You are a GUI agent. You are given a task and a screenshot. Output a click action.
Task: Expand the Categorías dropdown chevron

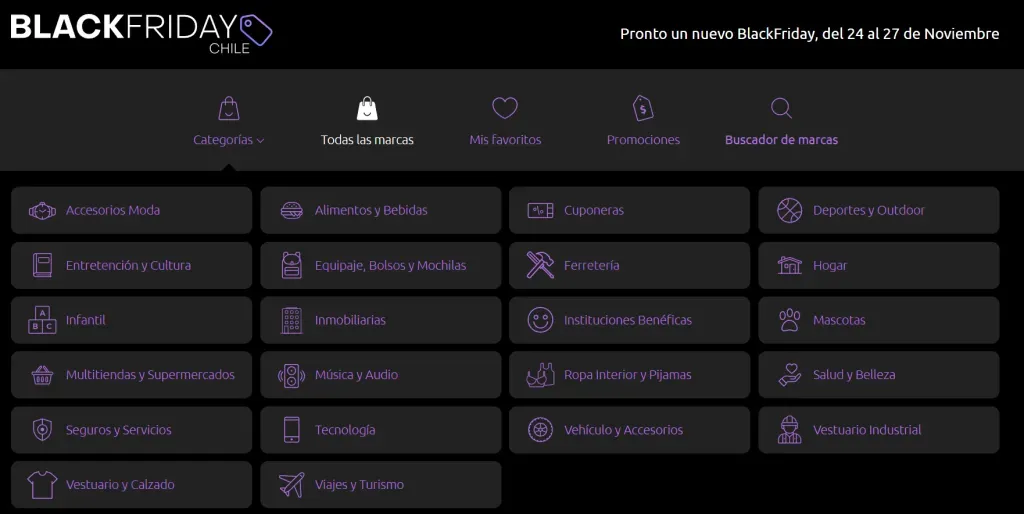tap(261, 140)
